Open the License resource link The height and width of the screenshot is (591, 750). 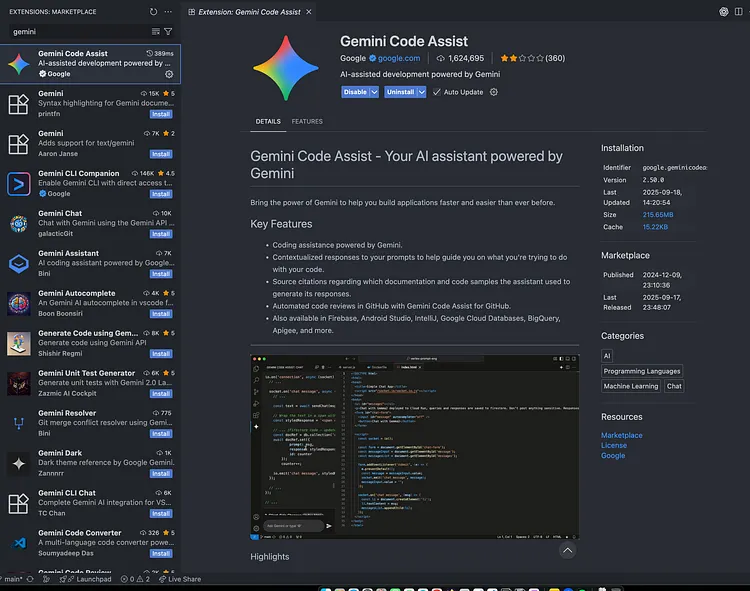point(614,445)
